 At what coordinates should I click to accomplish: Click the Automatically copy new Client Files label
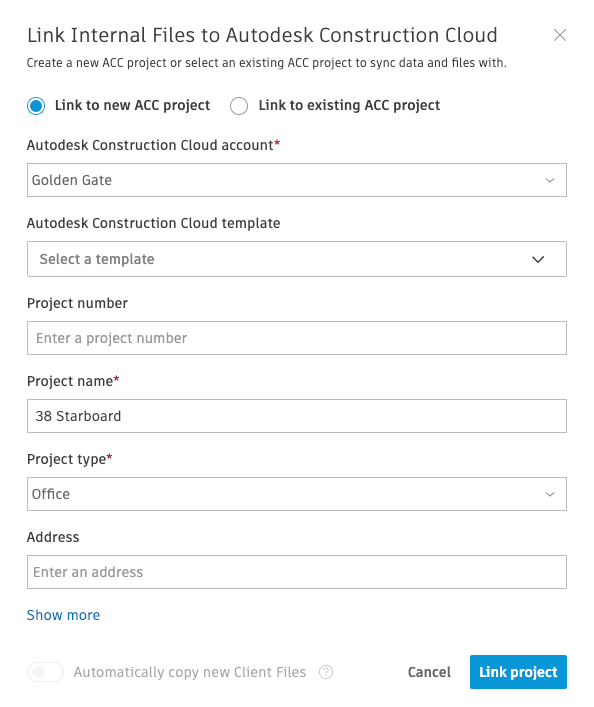[x=190, y=672]
